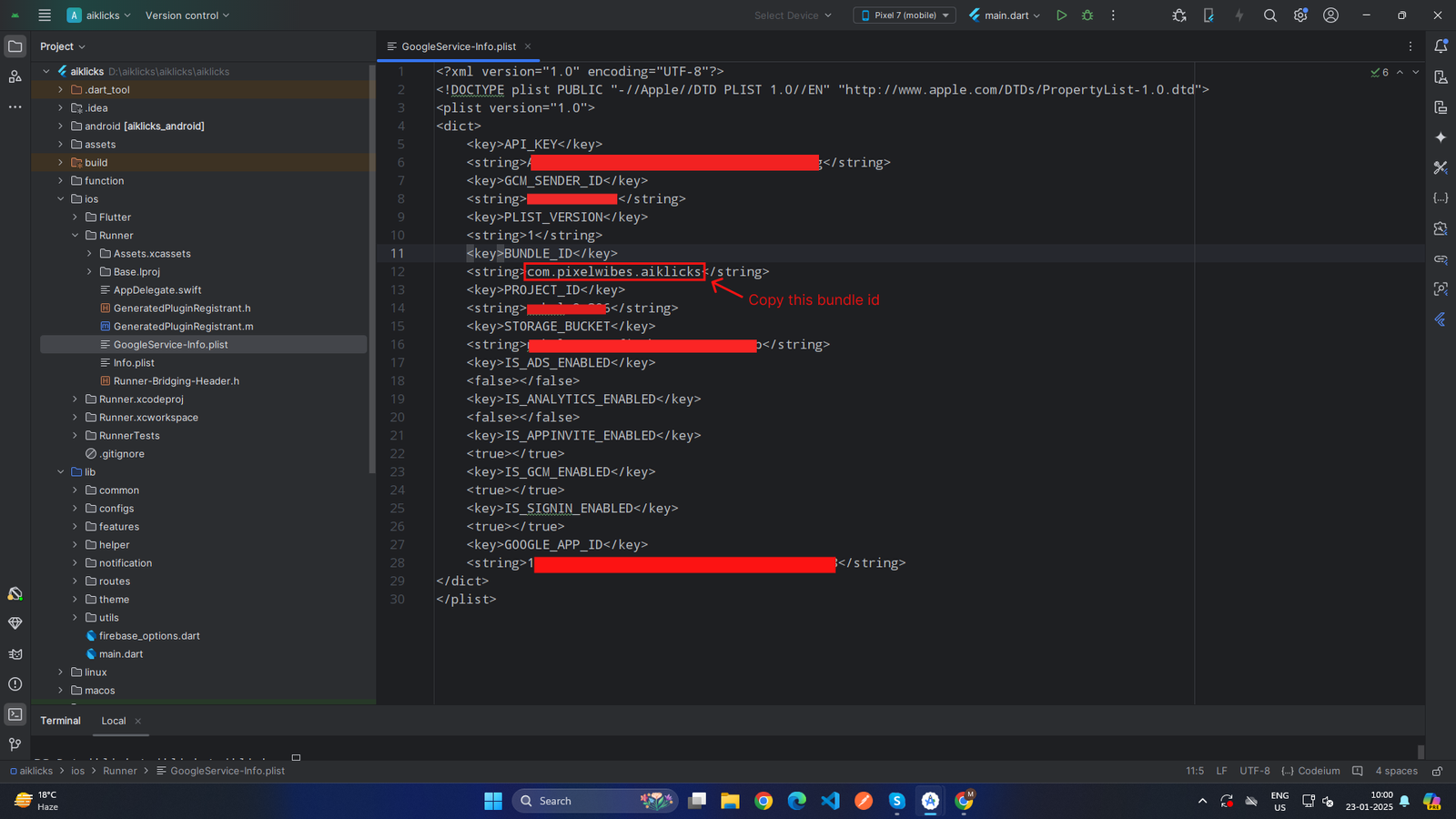This screenshot has height=819, width=1456.
Task: Open the Problems tool window icon
Action: pos(15,684)
